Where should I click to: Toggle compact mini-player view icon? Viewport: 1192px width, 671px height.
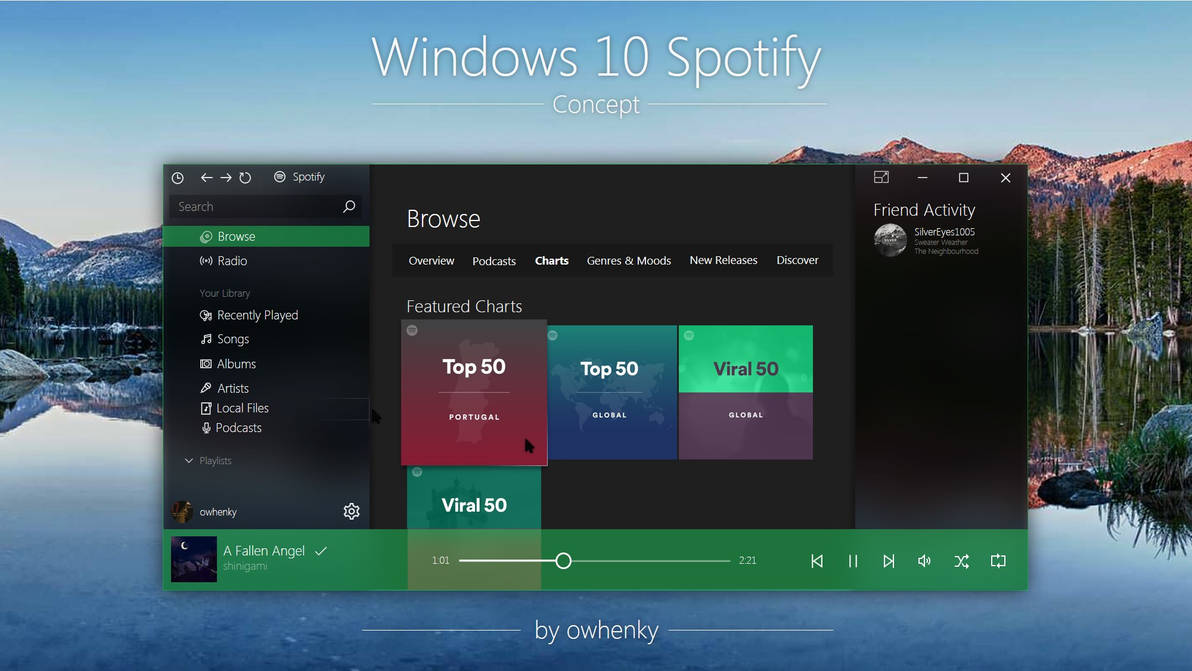click(881, 177)
